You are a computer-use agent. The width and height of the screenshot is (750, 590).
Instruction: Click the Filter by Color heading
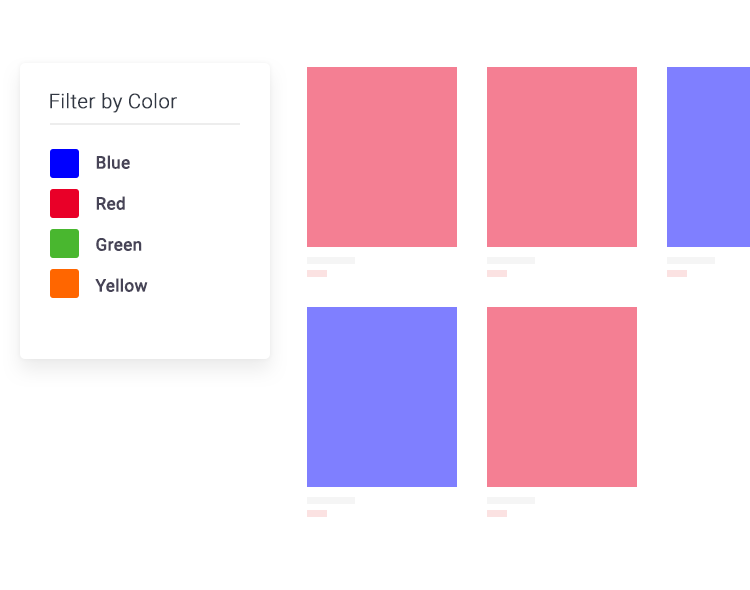[113, 102]
